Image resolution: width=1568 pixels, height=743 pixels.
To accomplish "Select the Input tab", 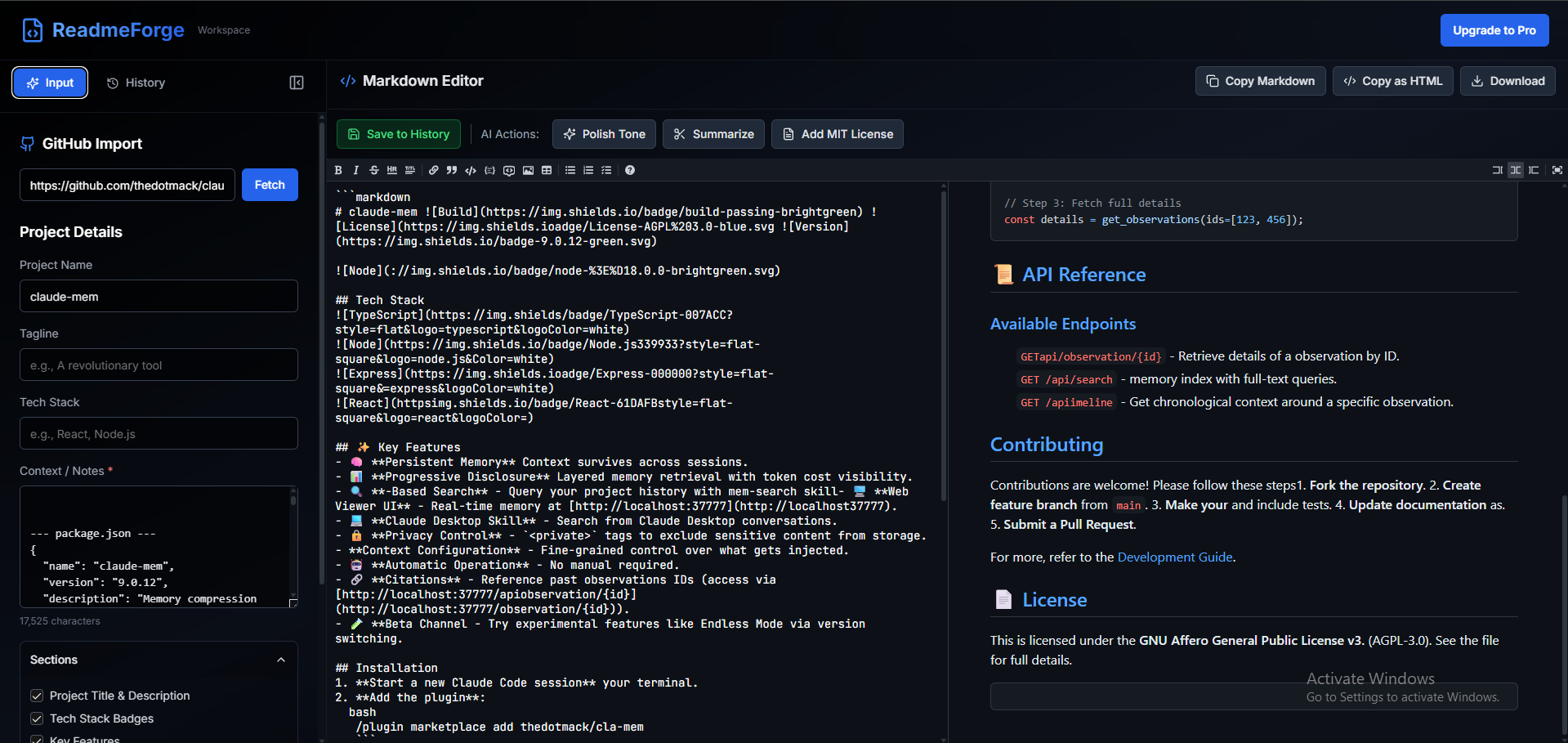I will click(49, 83).
